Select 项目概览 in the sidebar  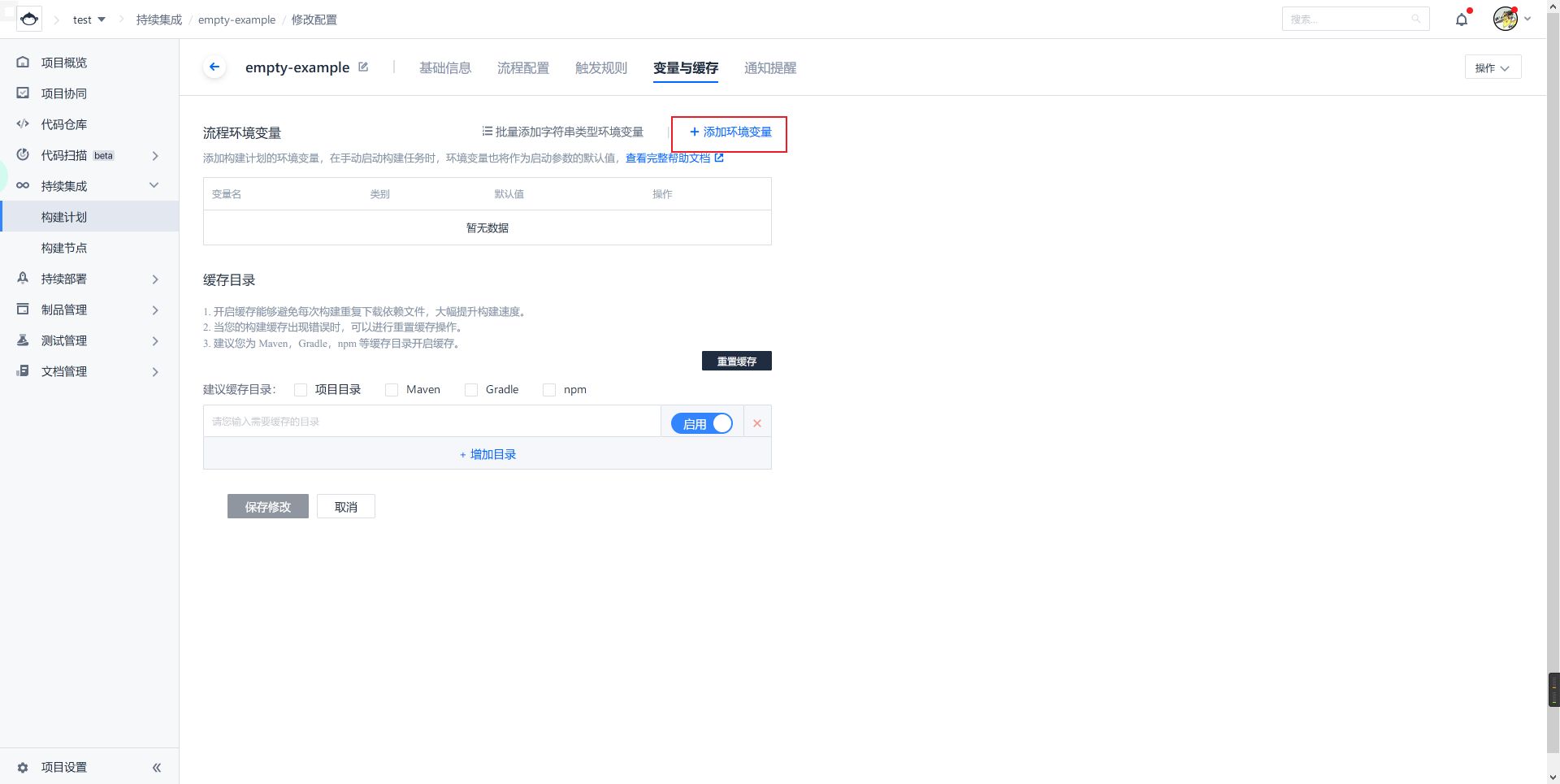(65, 62)
